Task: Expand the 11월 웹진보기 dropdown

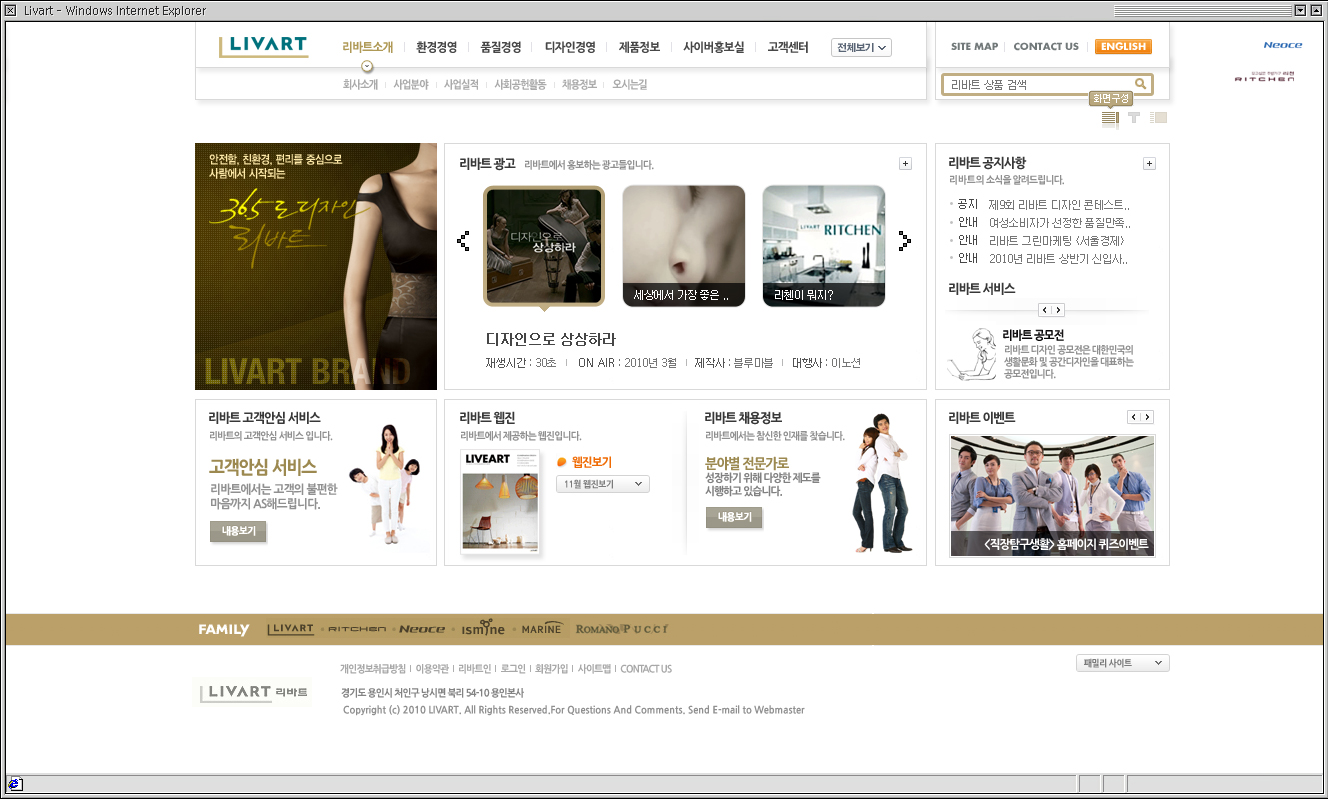Action: coord(602,484)
